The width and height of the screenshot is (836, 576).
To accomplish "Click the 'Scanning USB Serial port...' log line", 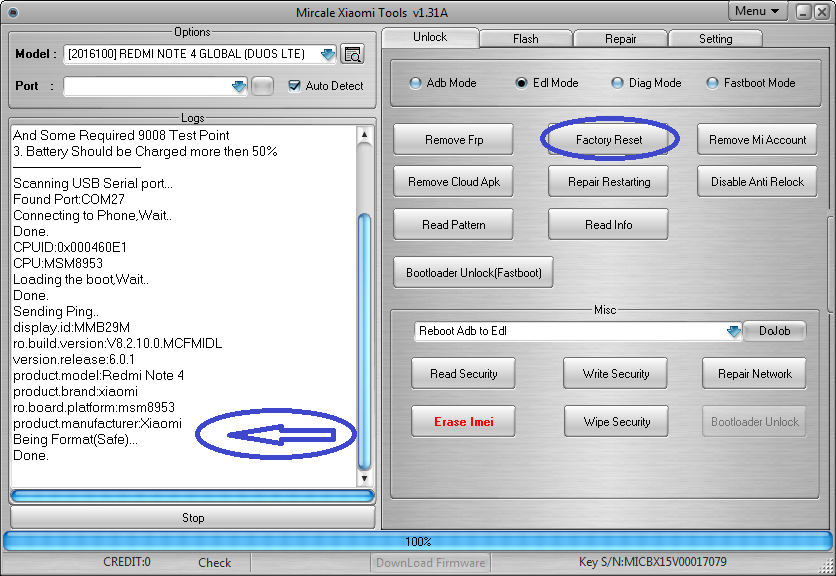I will click(93, 183).
